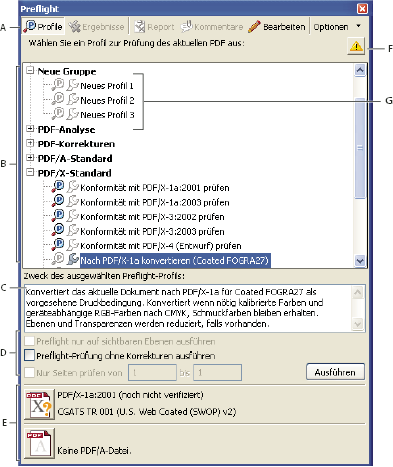Click wrench icon of PDF/X-1a:2003 check
This screenshot has width=393, height=467.
pyautogui.click(x=72, y=201)
